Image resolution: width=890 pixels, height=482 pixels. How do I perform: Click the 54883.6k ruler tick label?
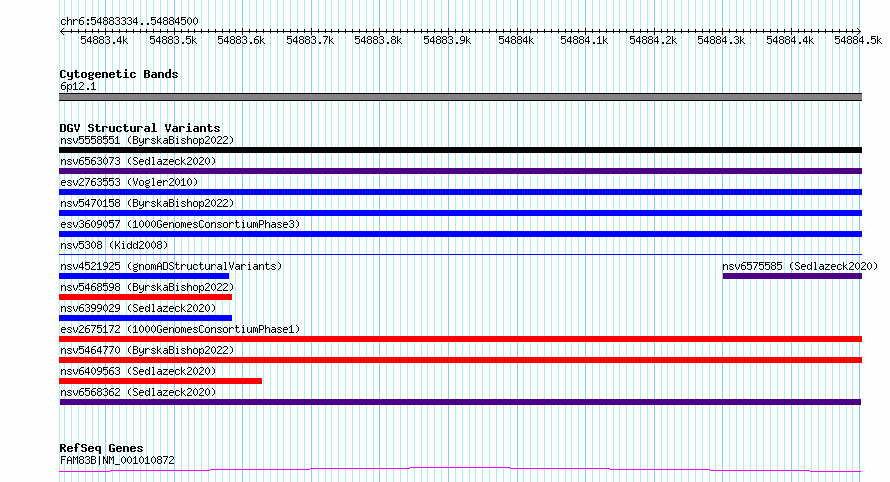tap(241, 41)
